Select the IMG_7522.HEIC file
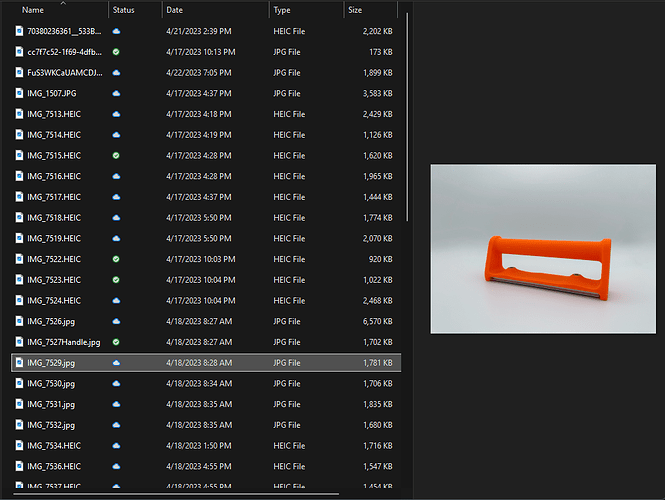The width and height of the screenshot is (665, 500). point(206,259)
